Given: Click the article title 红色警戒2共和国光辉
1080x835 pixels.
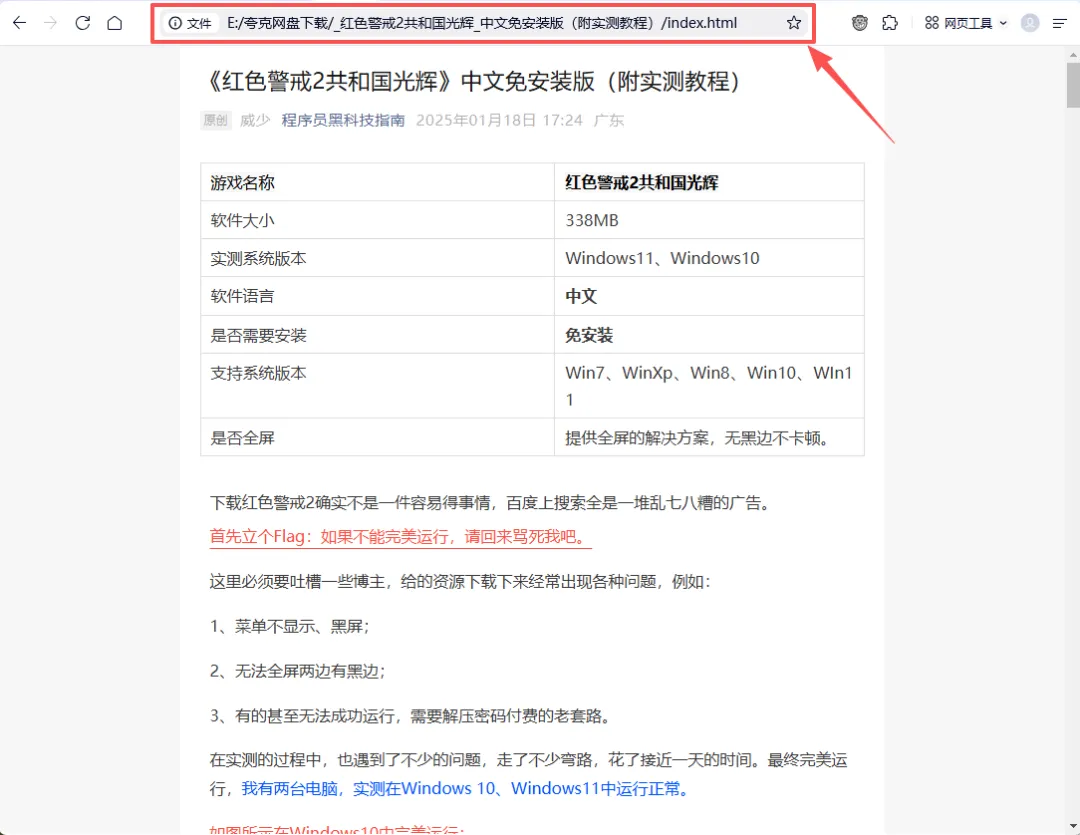Looking at the screenshot, I should coord(474,81).
